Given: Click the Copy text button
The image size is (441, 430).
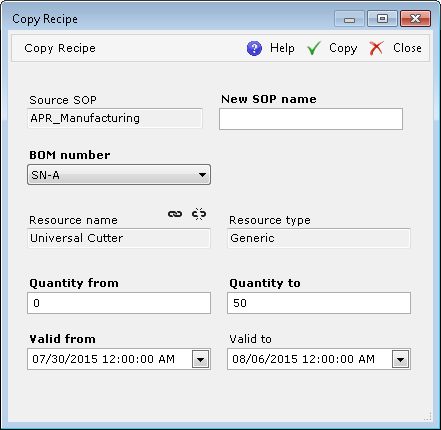Looking at the screenshot, I should (x=343, y=48).
